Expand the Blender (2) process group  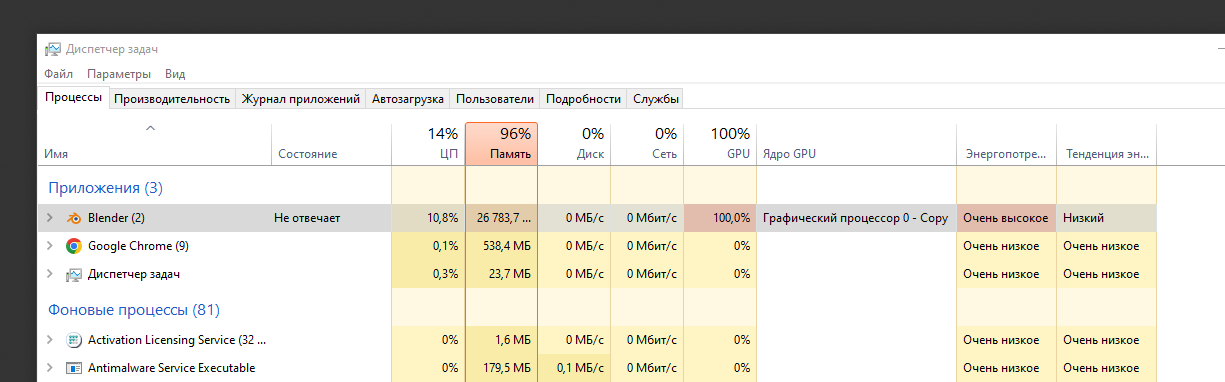coord(49,218)
